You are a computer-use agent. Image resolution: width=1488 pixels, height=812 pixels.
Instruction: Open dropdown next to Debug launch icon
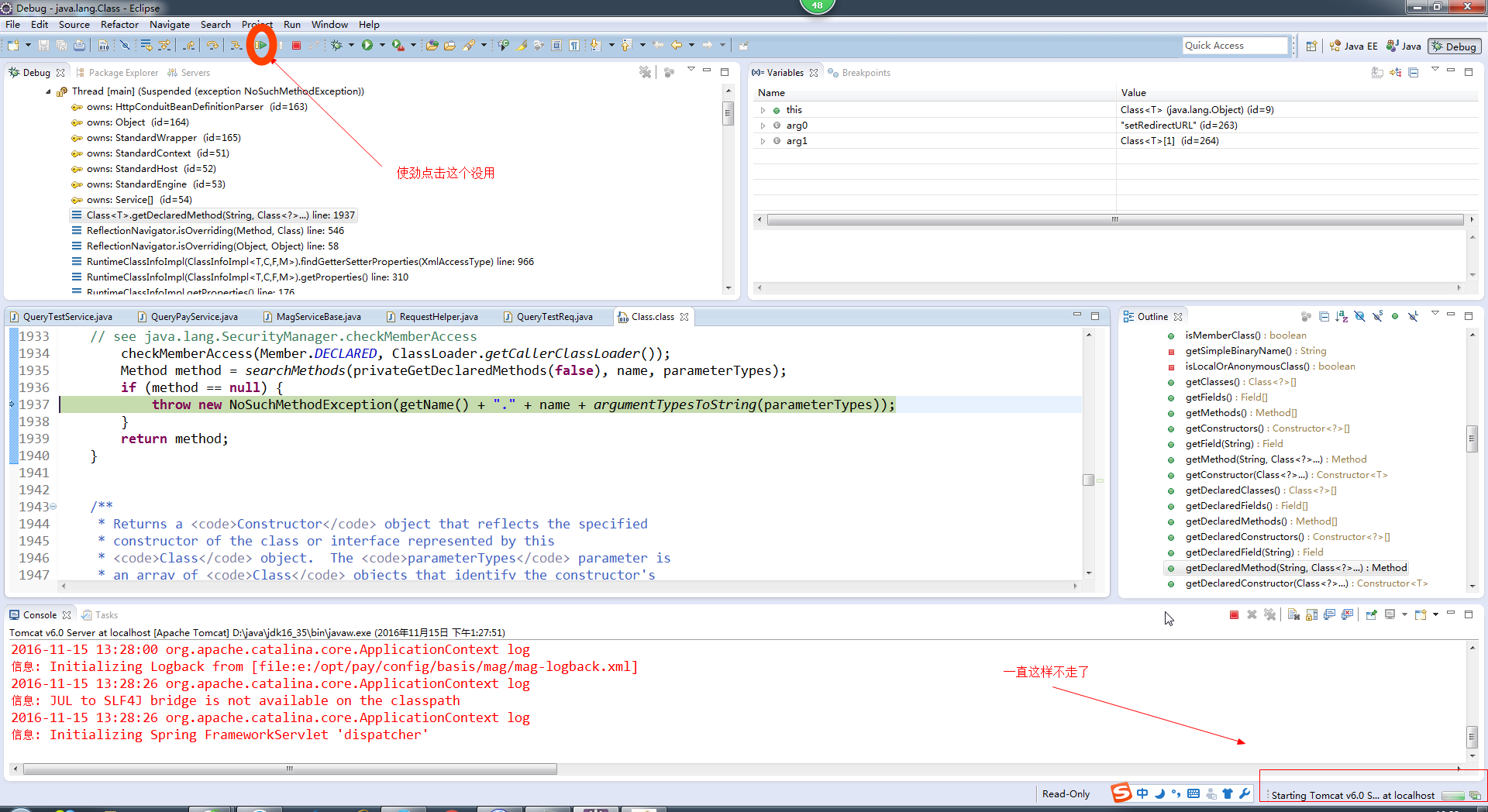(x=351, y=46)
